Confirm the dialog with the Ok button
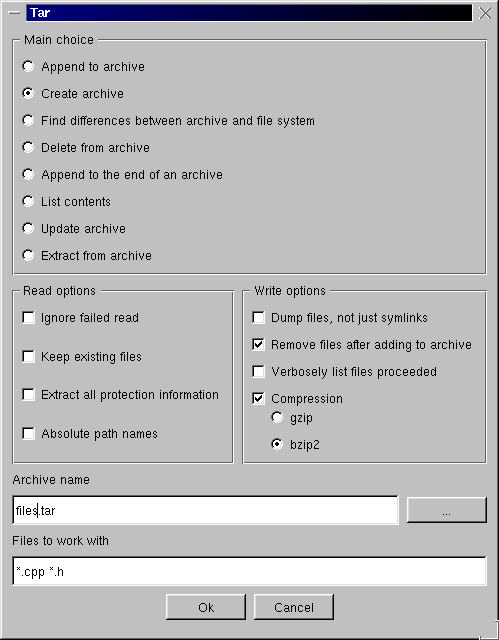 coord(206,607)
